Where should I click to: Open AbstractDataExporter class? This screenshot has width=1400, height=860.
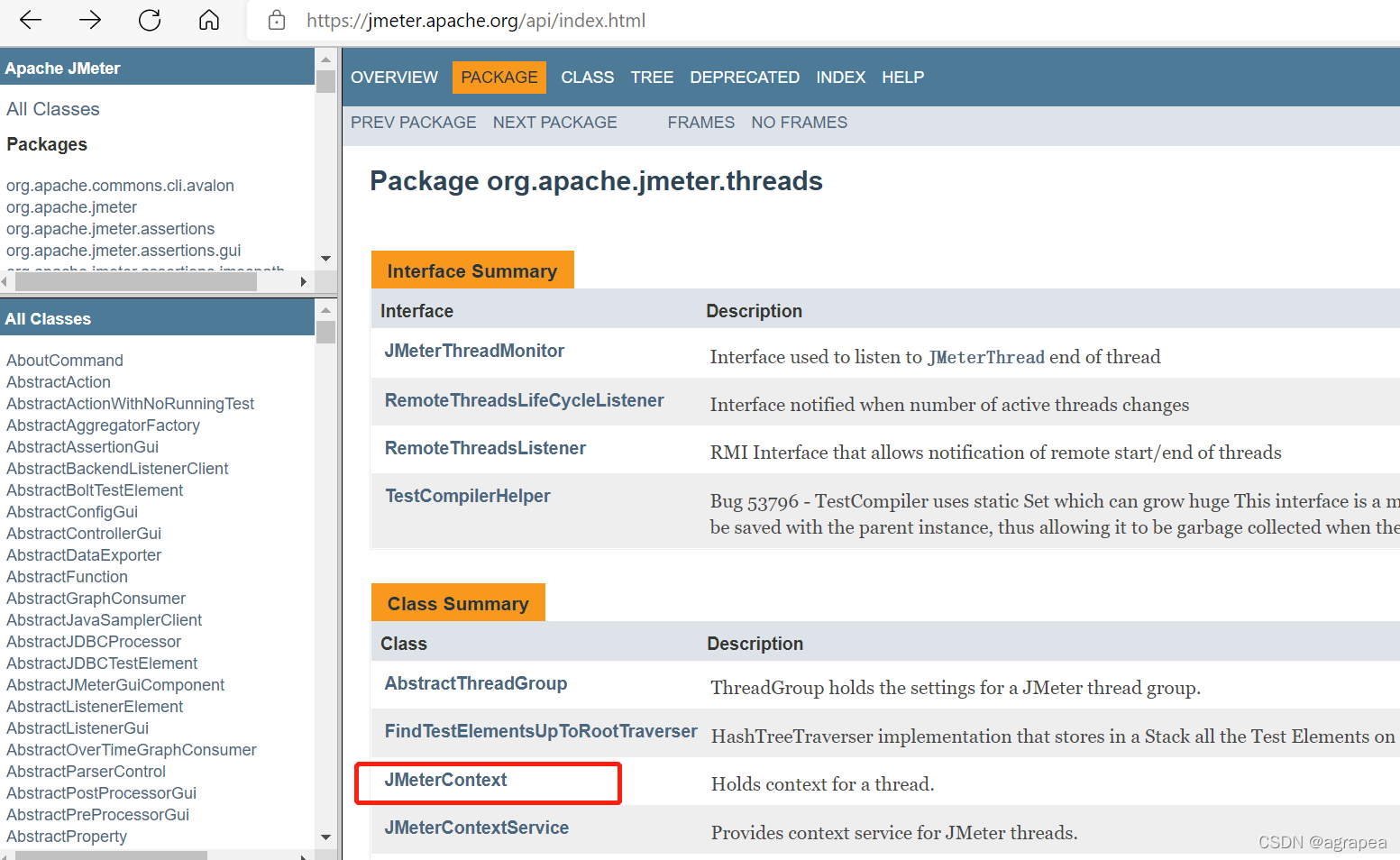84,555
